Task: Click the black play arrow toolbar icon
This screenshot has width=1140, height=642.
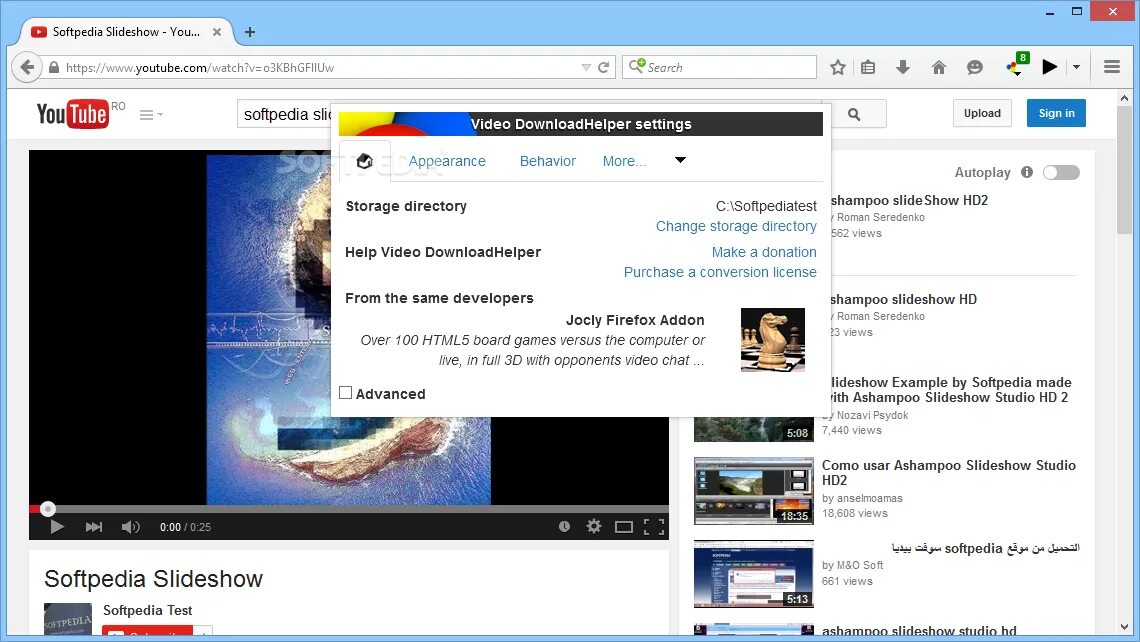Action: point(1049,67)
